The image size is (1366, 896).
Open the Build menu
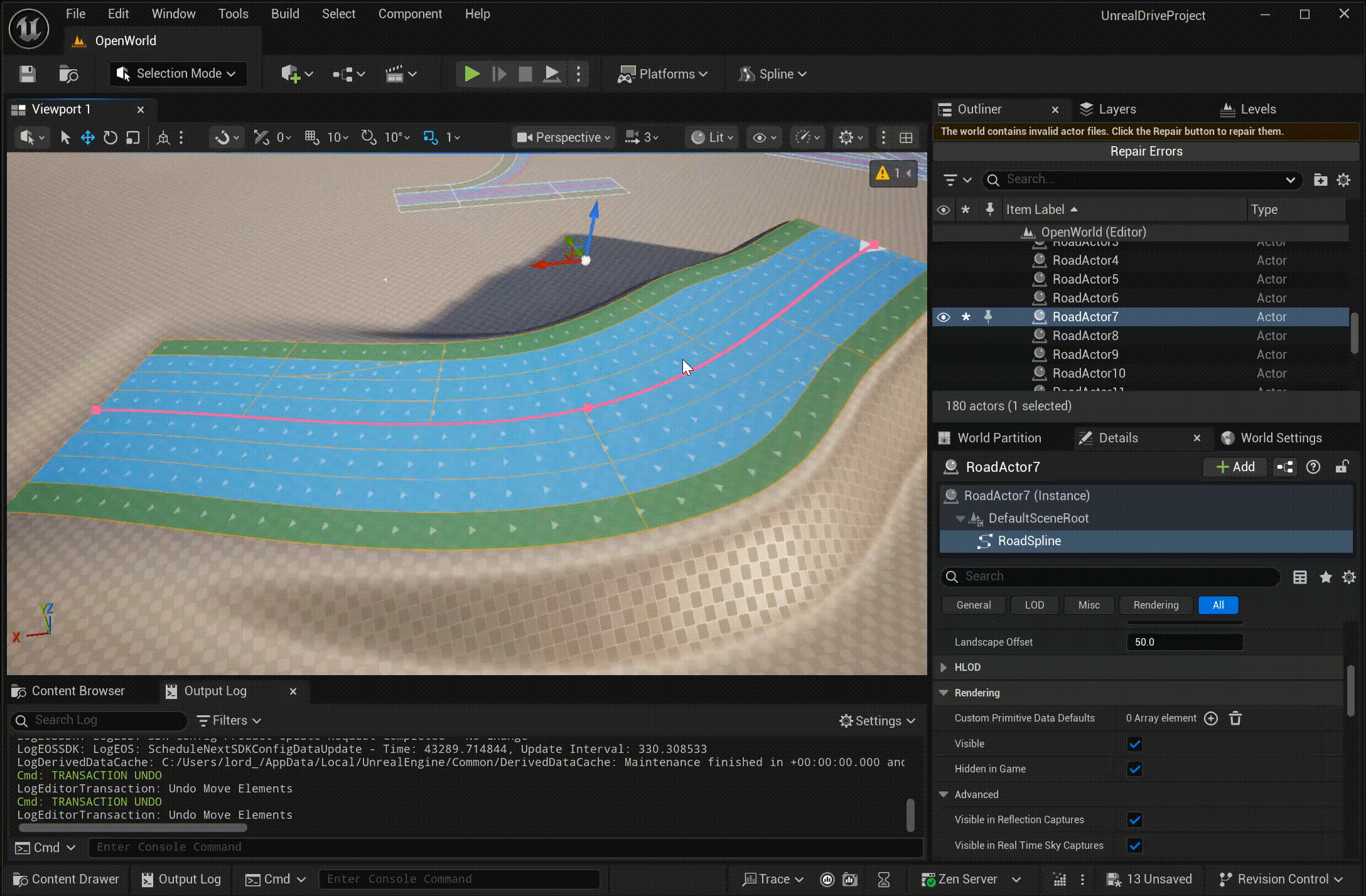click(x=285, y=14)
